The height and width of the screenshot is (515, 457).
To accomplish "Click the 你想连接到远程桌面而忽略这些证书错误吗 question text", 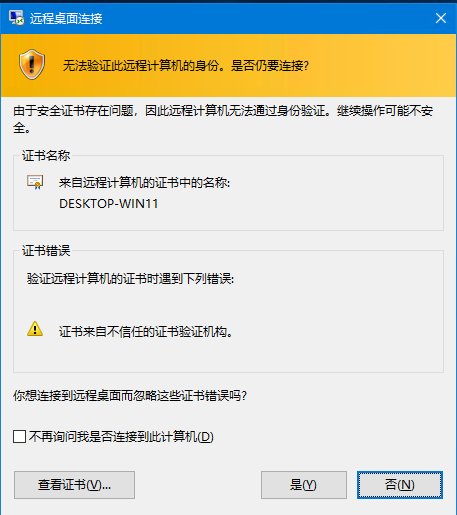I will (x=130, y=396).
